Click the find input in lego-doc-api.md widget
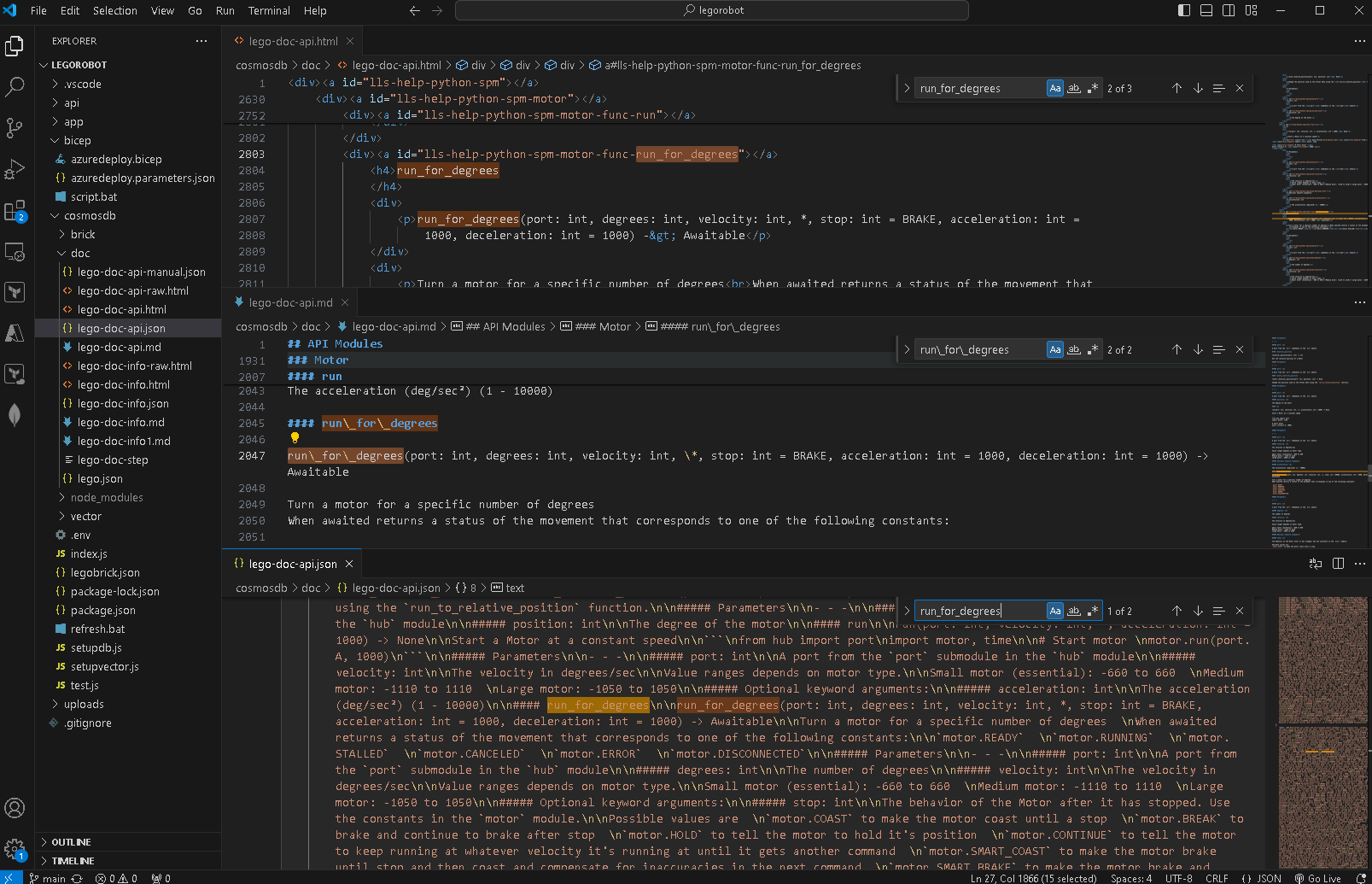Screen dimensions: 1372x884 982,349
